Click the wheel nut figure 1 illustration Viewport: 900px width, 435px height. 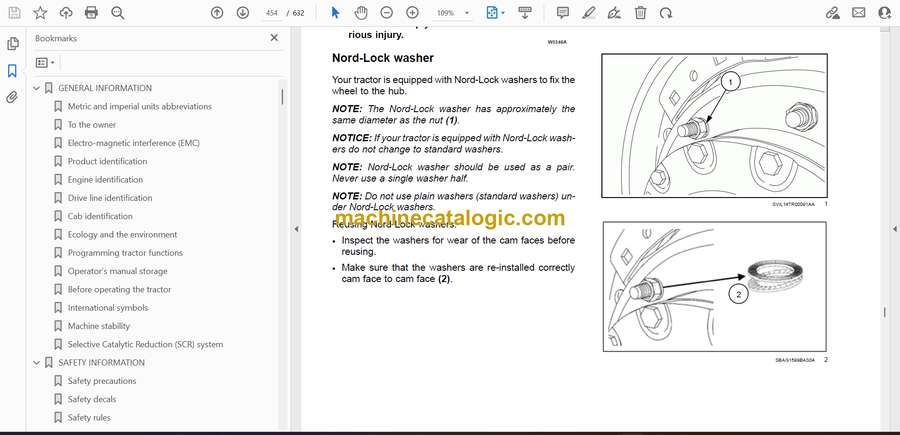(714, 126)
